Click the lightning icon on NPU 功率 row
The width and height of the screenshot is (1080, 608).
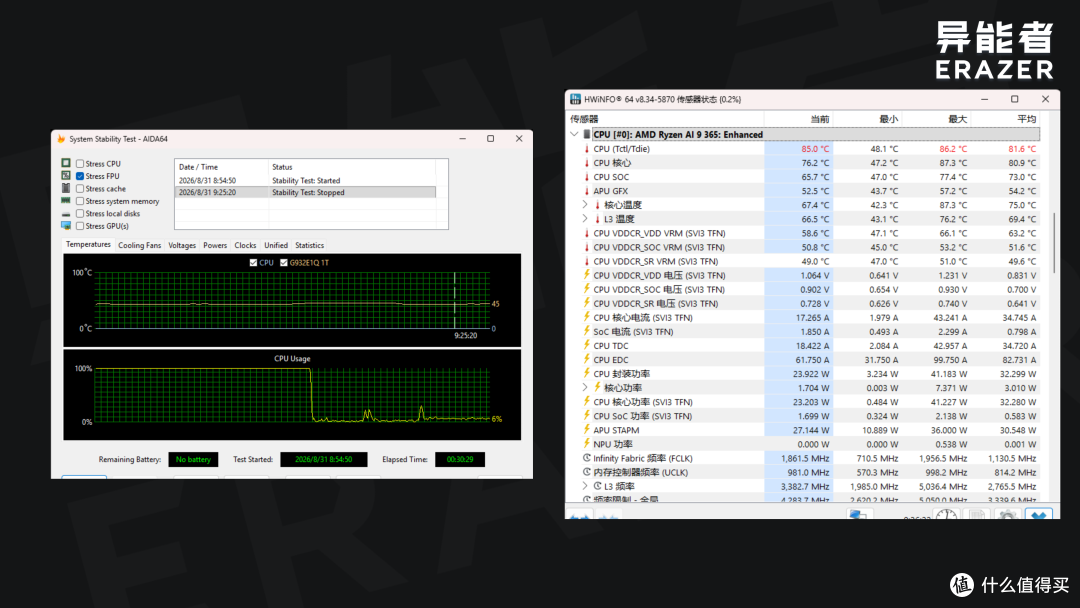pyautogui.click(x=587, y=443)
